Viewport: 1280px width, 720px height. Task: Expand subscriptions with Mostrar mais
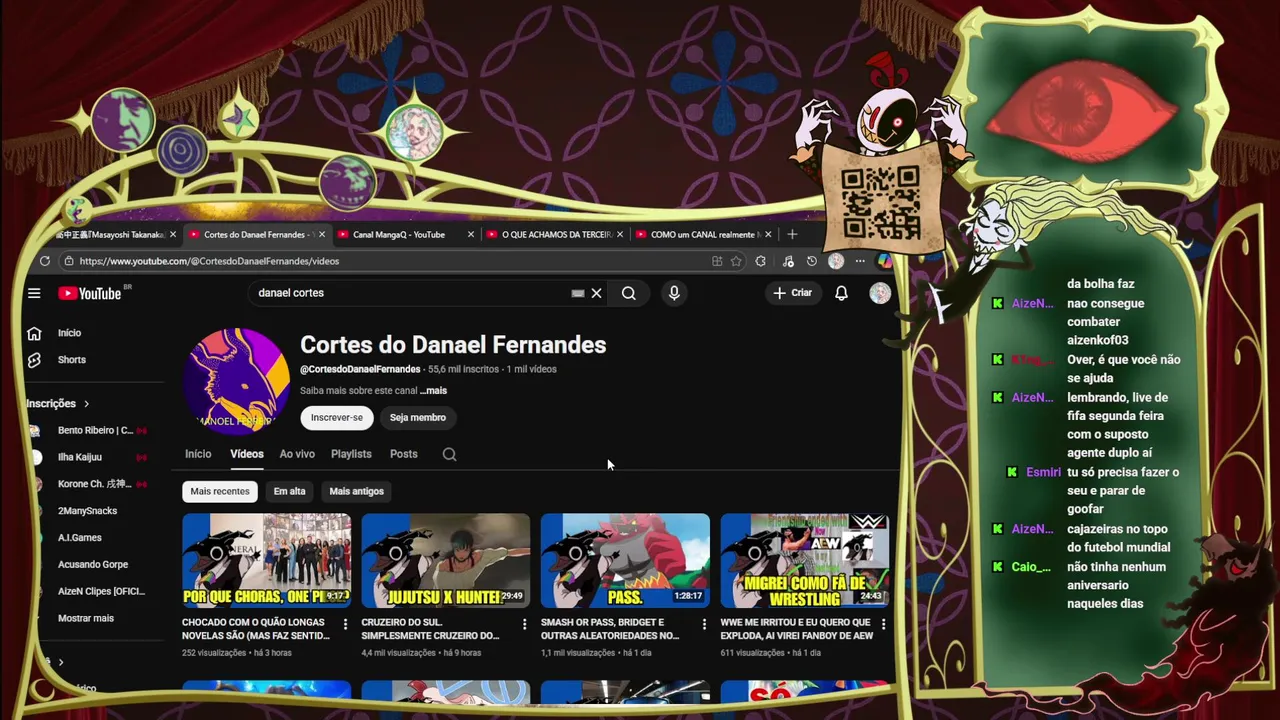tap(86, 618)
